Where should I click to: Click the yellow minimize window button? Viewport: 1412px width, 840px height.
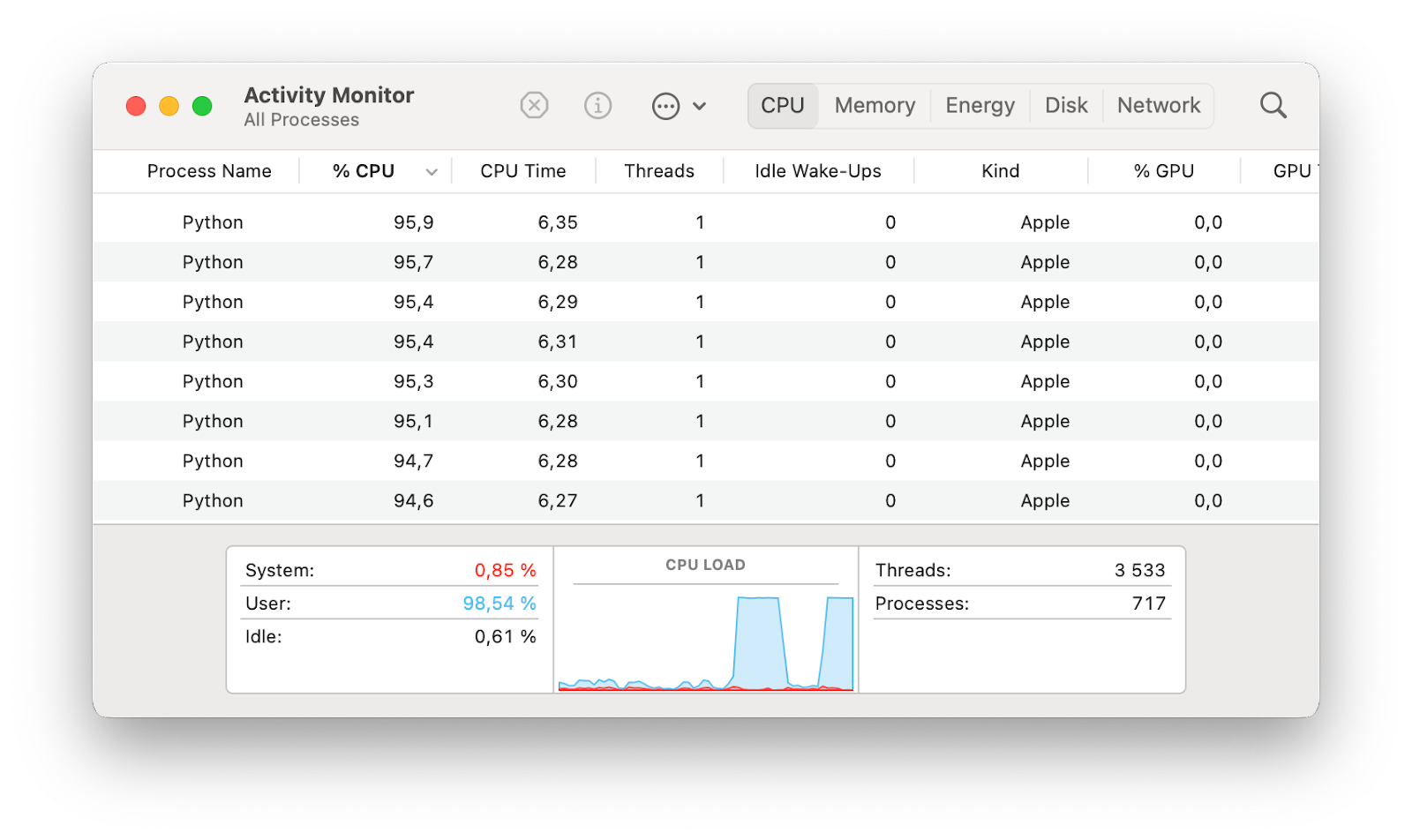pos(169,107)
